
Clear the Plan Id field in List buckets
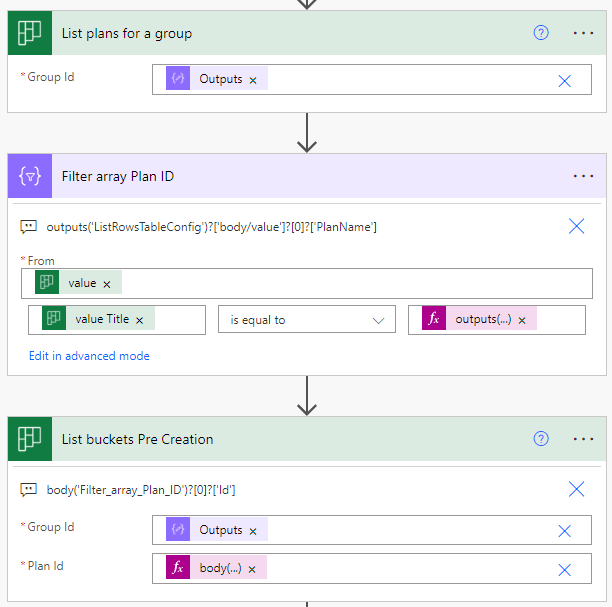click(564, 569)
